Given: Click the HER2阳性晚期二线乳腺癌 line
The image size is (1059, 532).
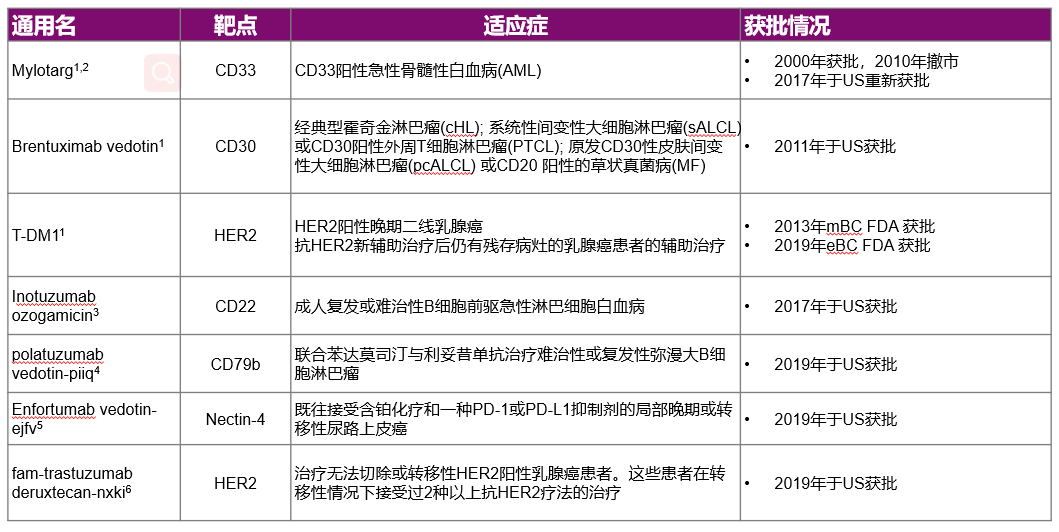Looking at the screenshot, I should point(389,226).
